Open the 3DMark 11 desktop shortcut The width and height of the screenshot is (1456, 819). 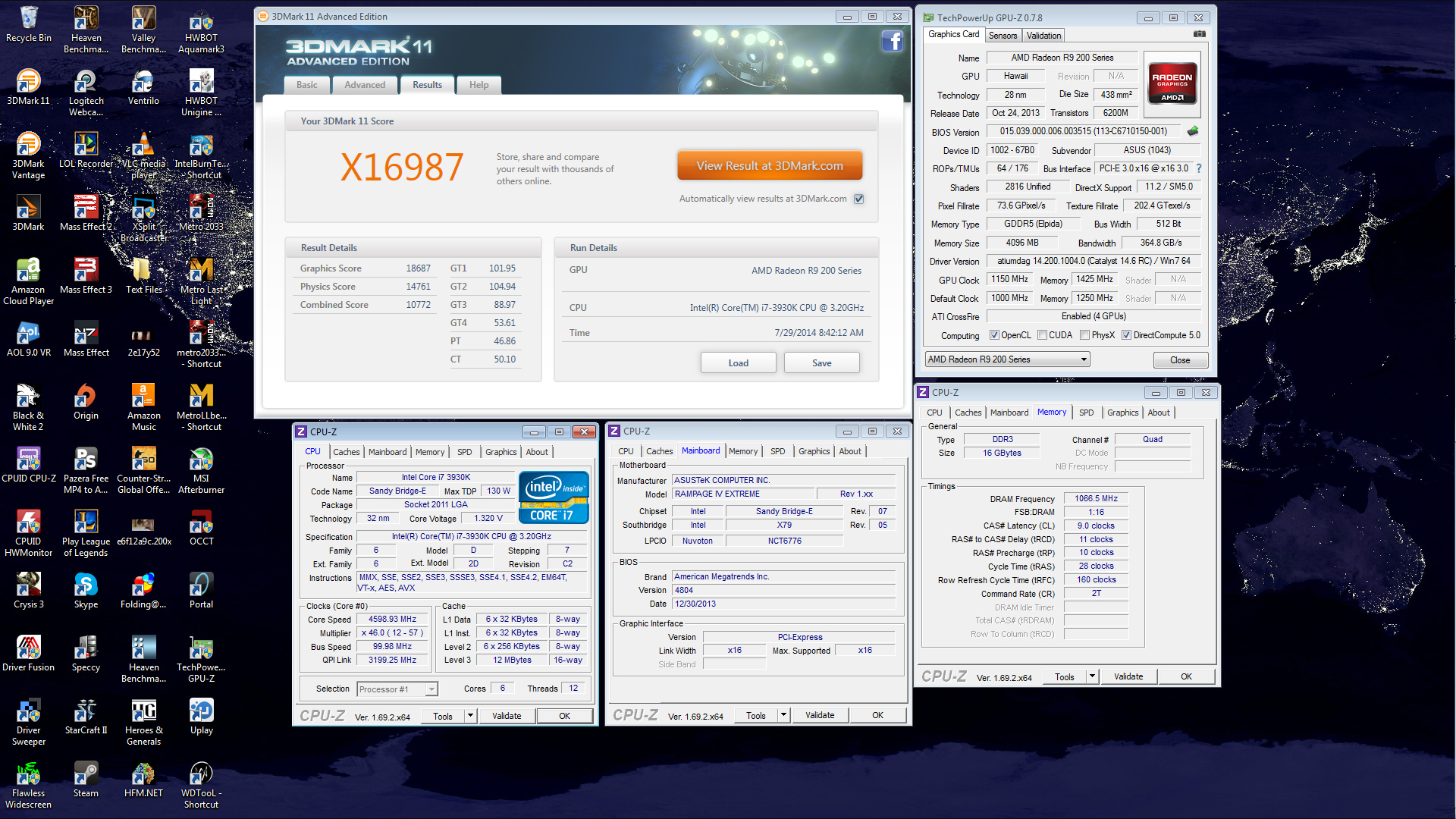tap(28, 87)
